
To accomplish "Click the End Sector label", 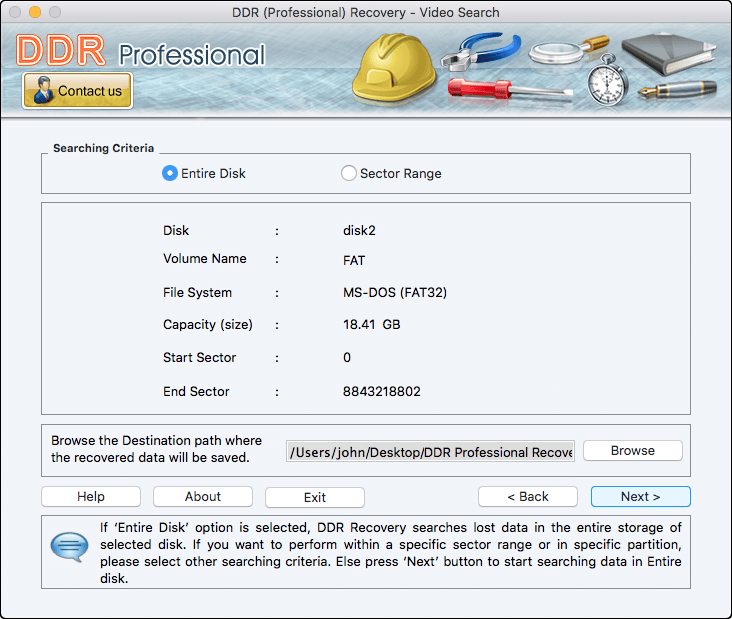I will coord(196,391).
